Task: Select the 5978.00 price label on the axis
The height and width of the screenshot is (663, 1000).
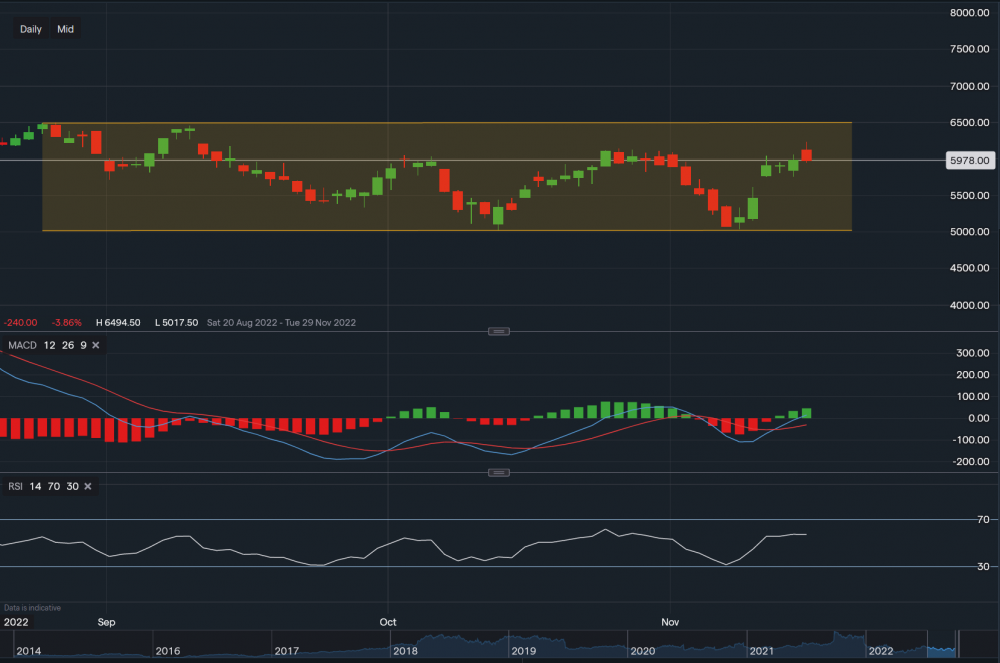Action: click(x=970, y=160)
